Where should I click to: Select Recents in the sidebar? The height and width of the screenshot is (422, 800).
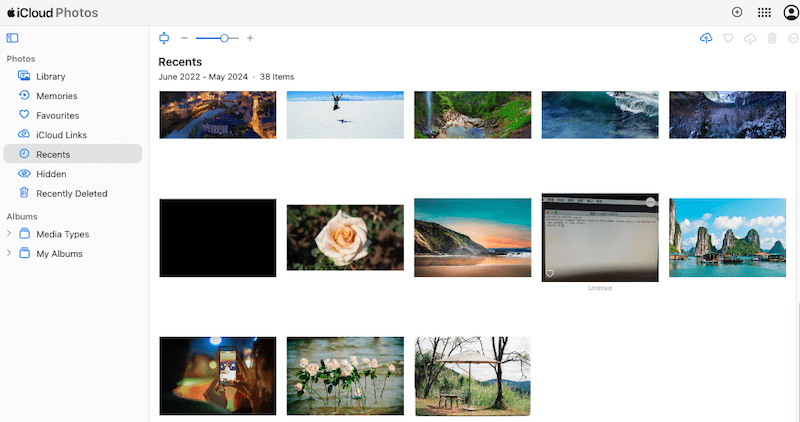(x=72, y=154)
